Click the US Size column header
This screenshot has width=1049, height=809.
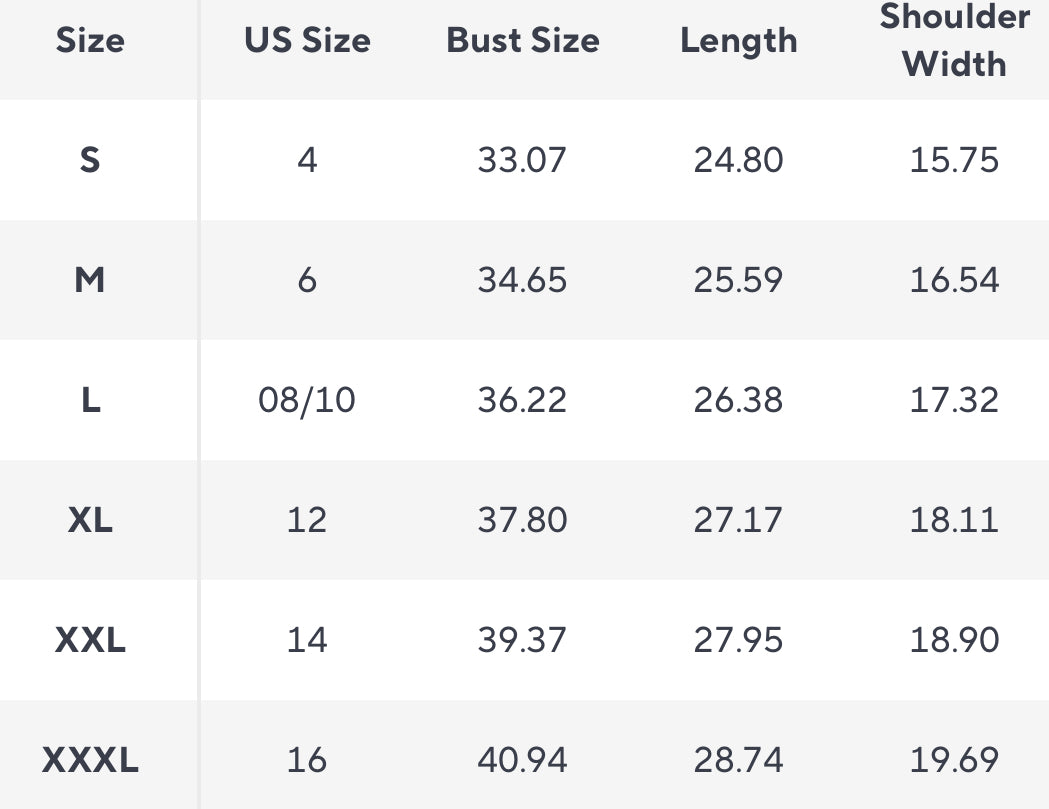coord(307,41)
